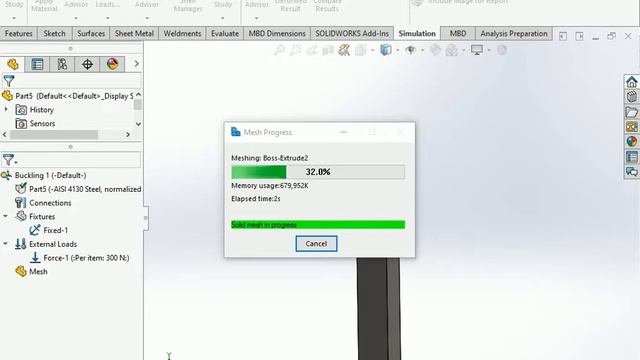Click the Solid mesh in progress bar

click(x=318, y=224)
